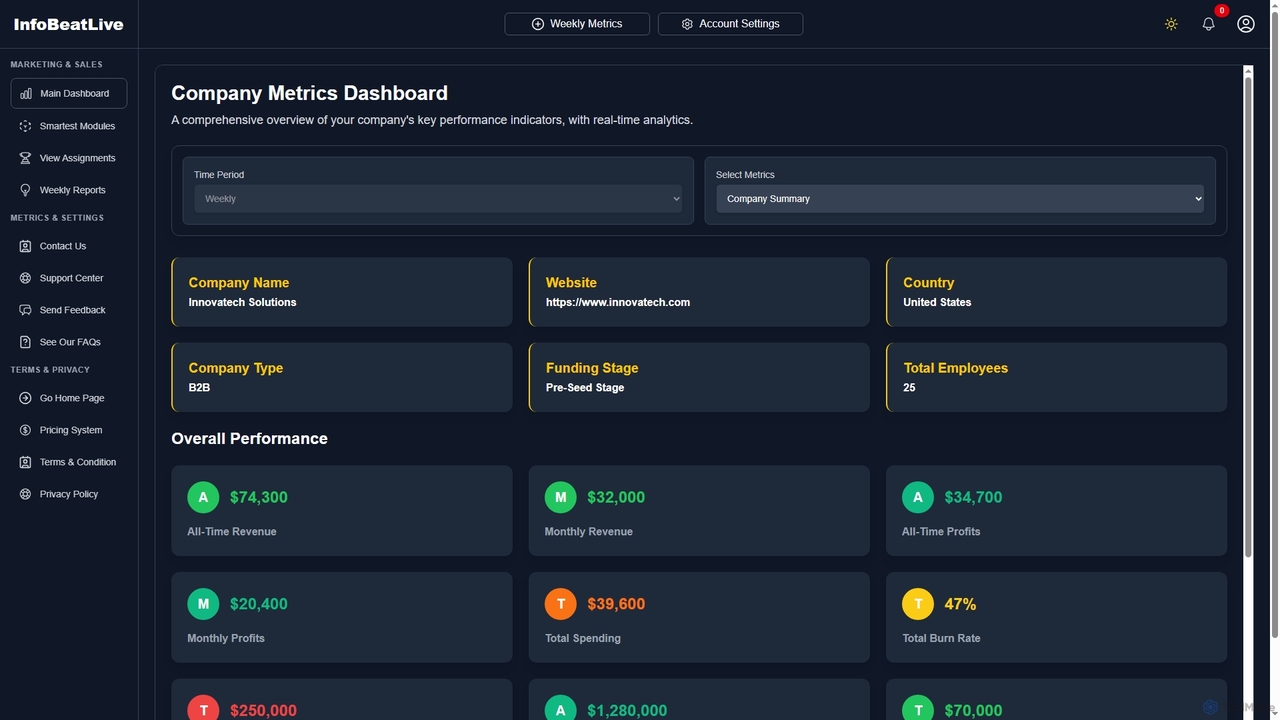
Task: Click the $39,600 Total Spending value
Action: [616, 604]
